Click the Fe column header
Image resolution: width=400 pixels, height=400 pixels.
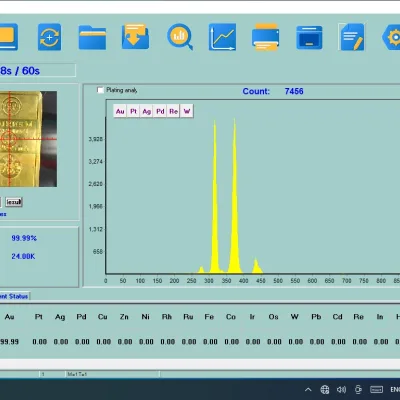pyautogui.click(x=209, y=317)
